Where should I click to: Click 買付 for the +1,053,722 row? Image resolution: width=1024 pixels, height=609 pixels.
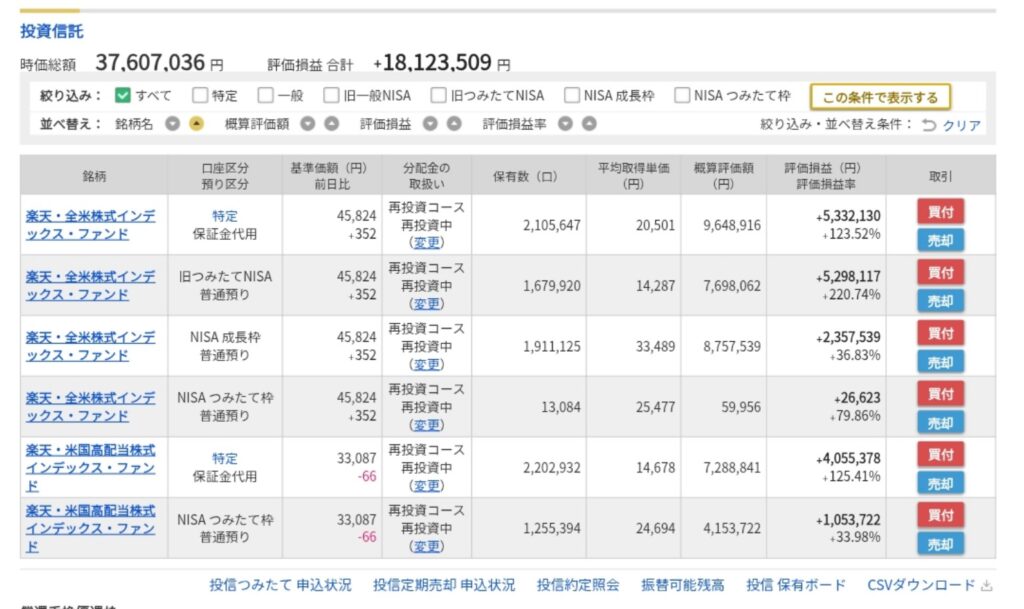940,515
